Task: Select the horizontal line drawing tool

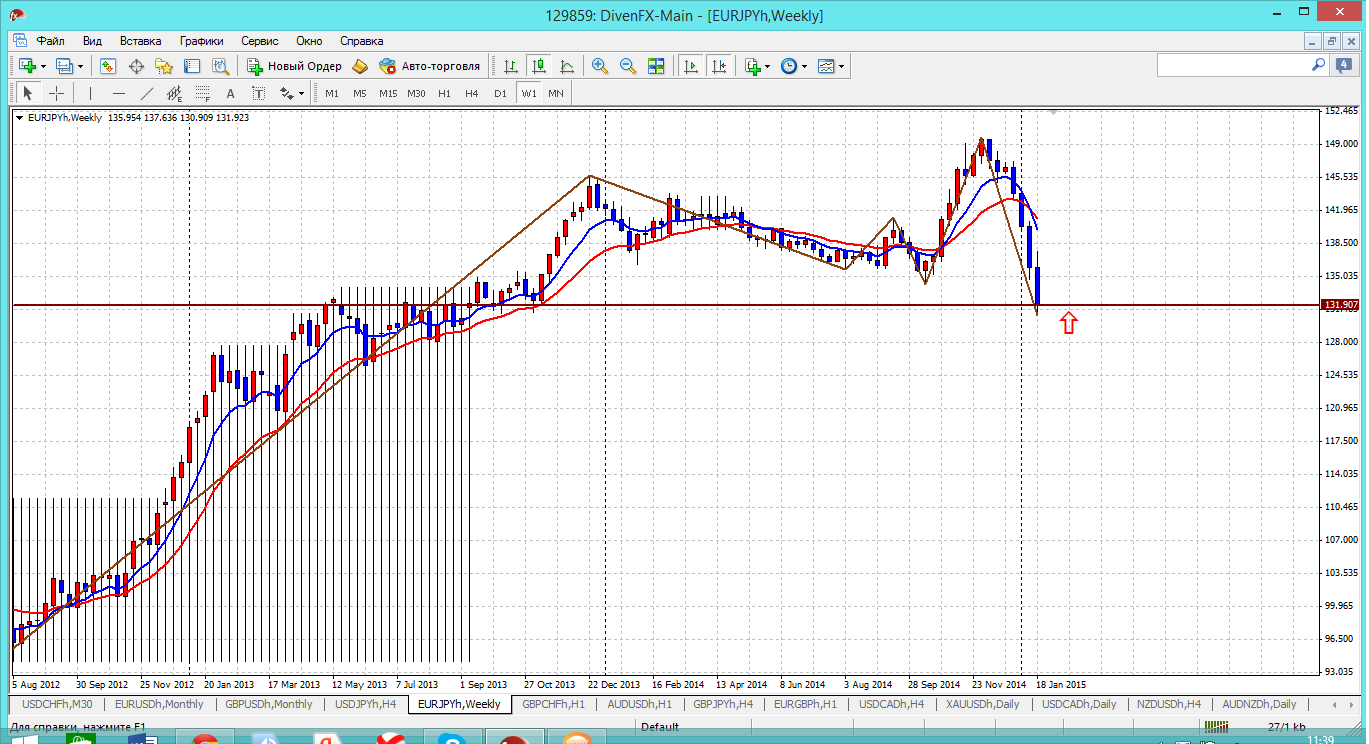Action: point(119,93)
